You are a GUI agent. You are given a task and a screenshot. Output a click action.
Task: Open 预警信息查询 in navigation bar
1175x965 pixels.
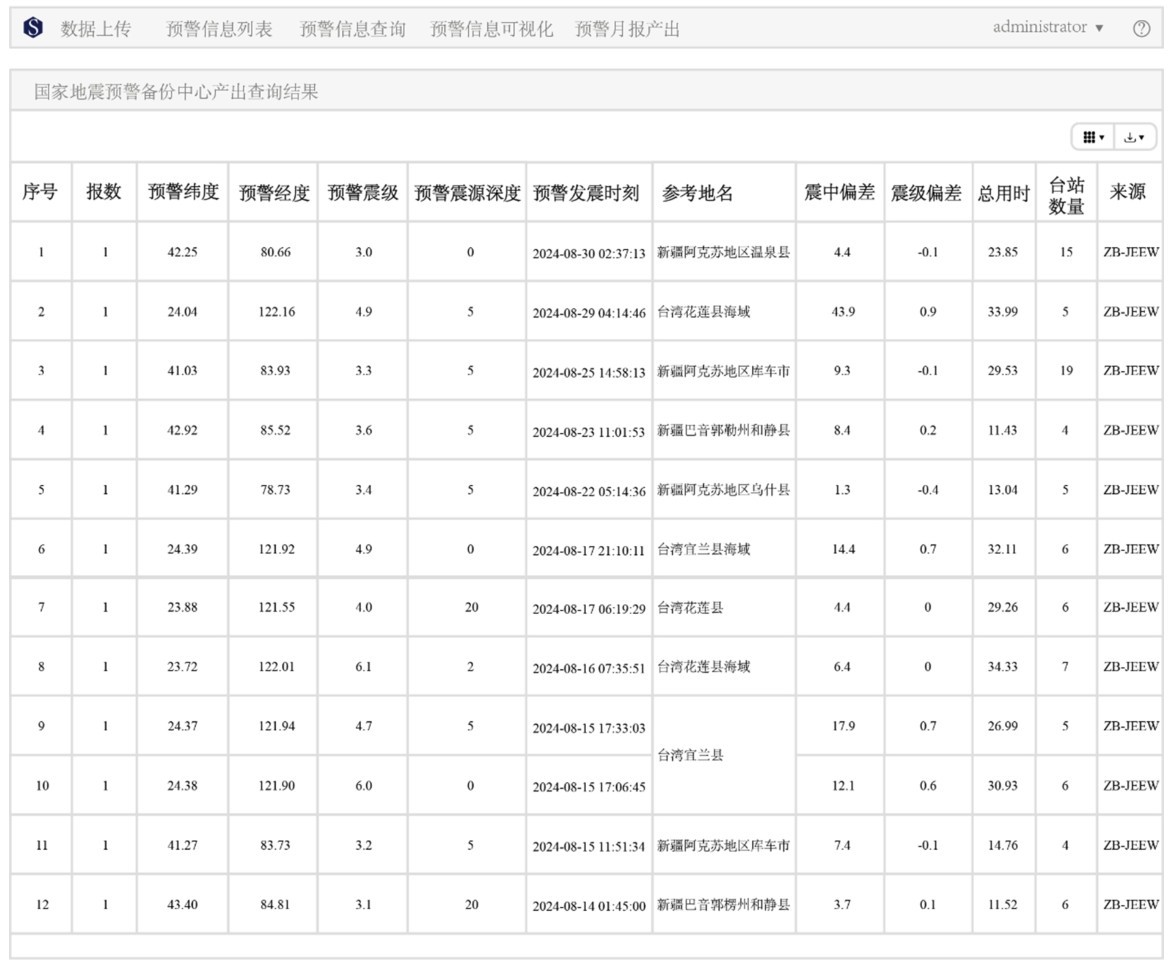tap(353, 29)
